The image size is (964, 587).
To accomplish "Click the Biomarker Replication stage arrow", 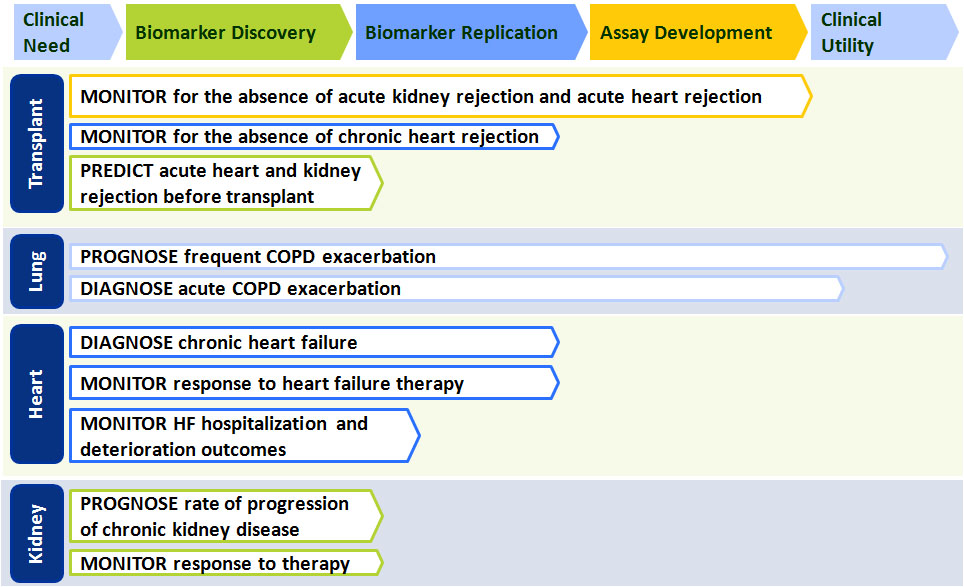I will (x=471, y=32).
